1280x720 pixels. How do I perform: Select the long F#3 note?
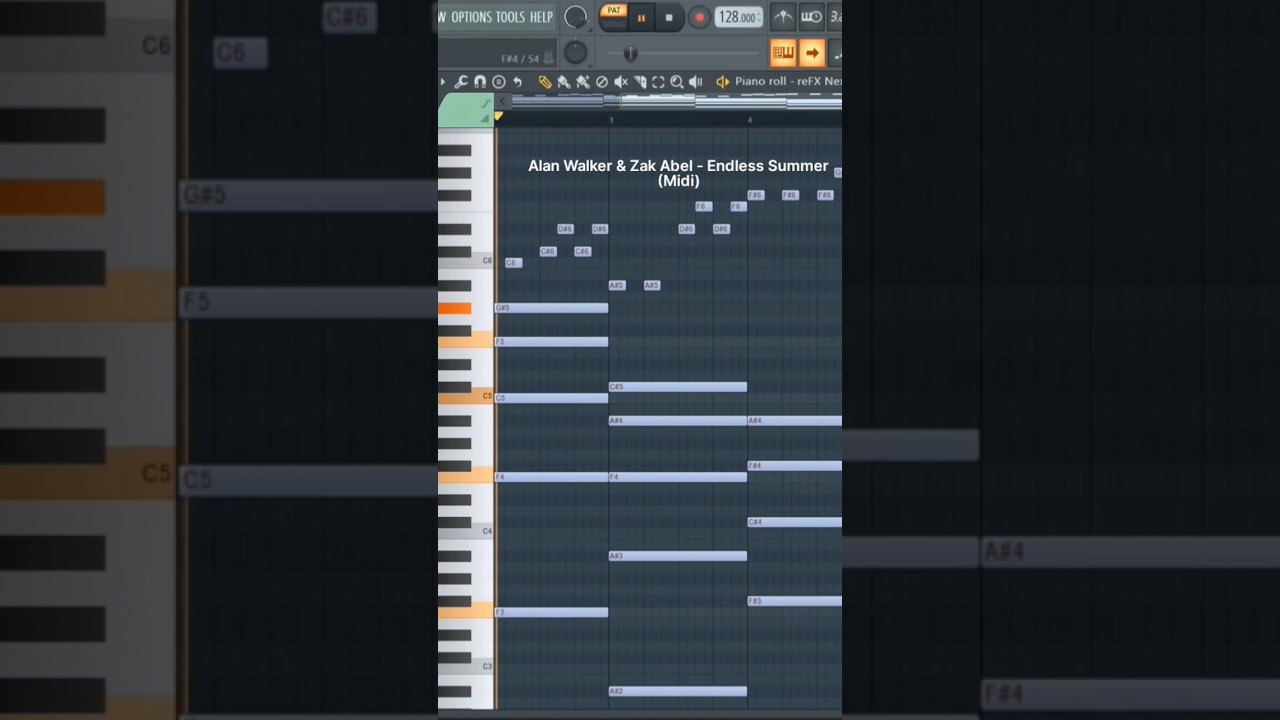click(x=795, y=601)
